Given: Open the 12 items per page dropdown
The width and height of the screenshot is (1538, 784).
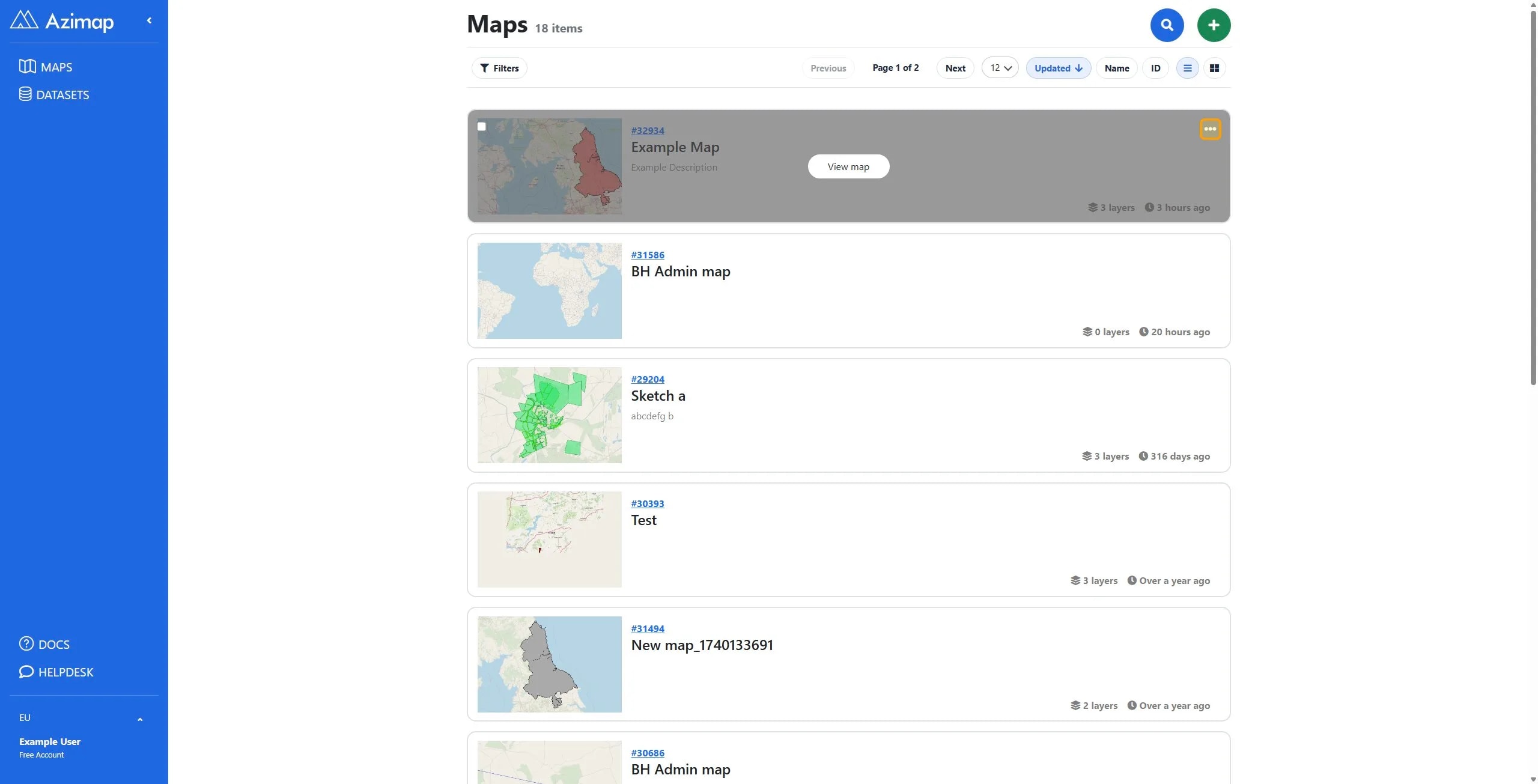Looking at the screenshot, I should 1000,68.
